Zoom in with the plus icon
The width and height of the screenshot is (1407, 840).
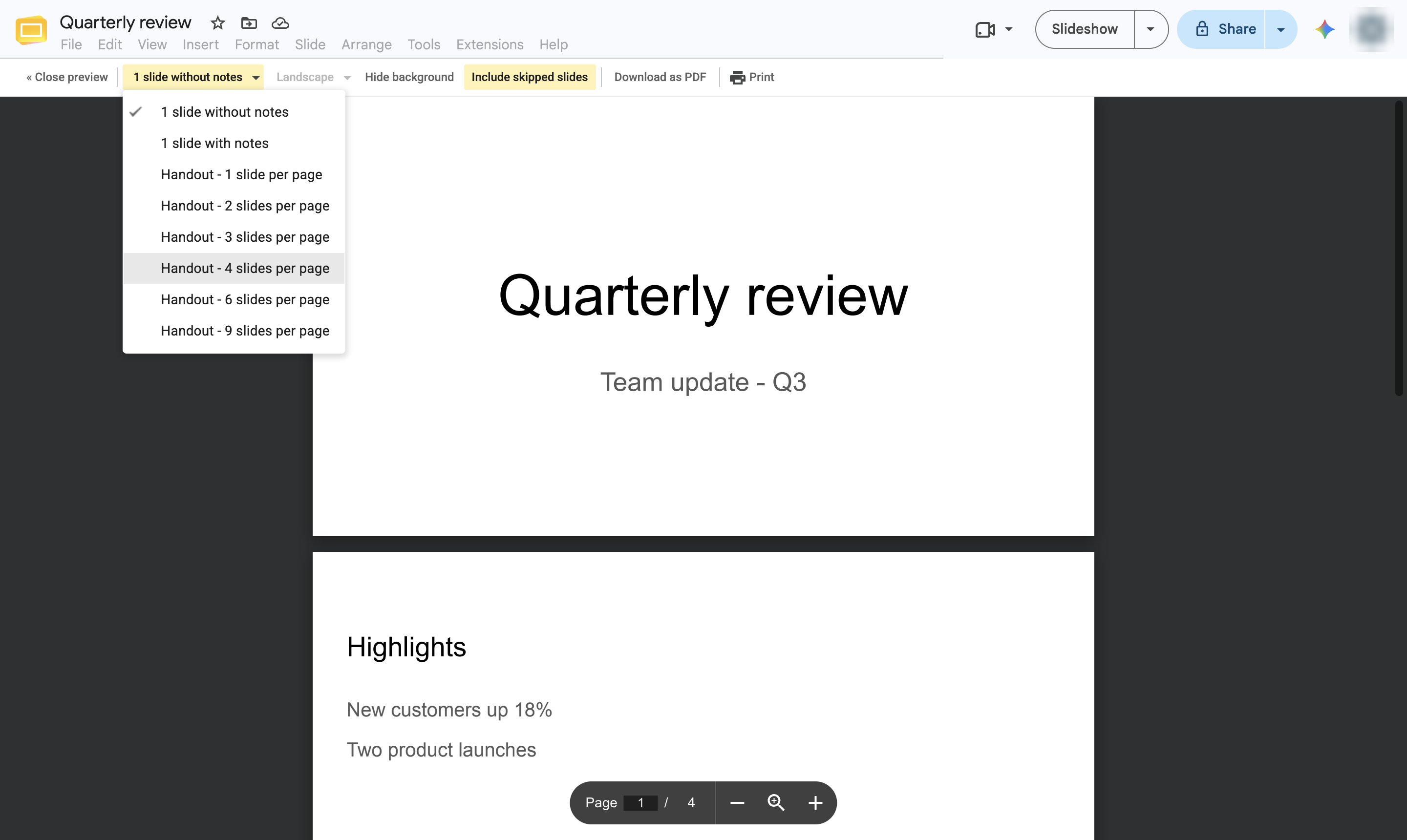(815, 803)
